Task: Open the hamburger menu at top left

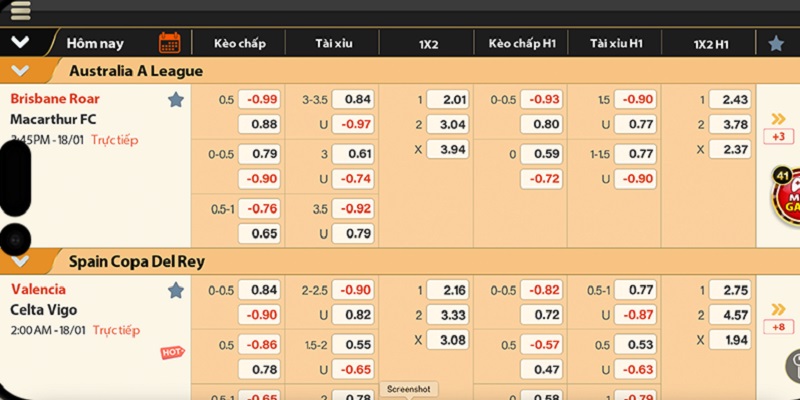Action: tap(20, 9)
